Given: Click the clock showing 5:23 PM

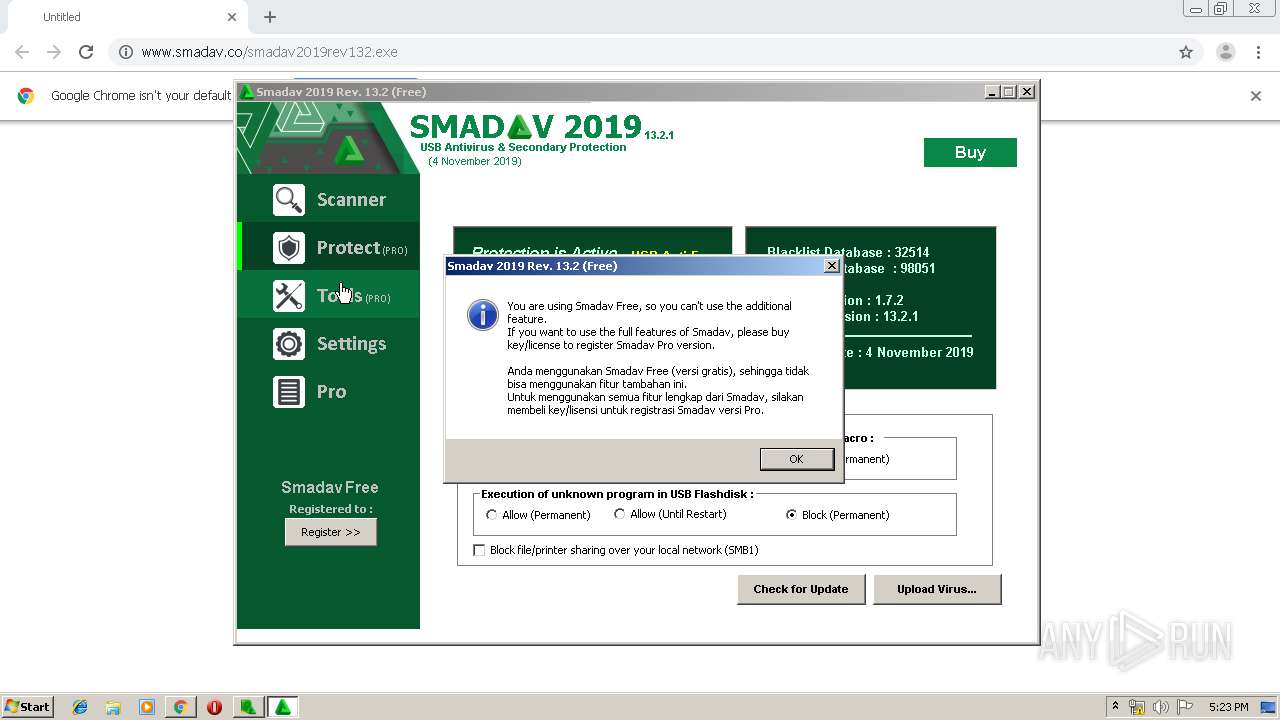Looking at the screenshot, I should pos(1229,707).
